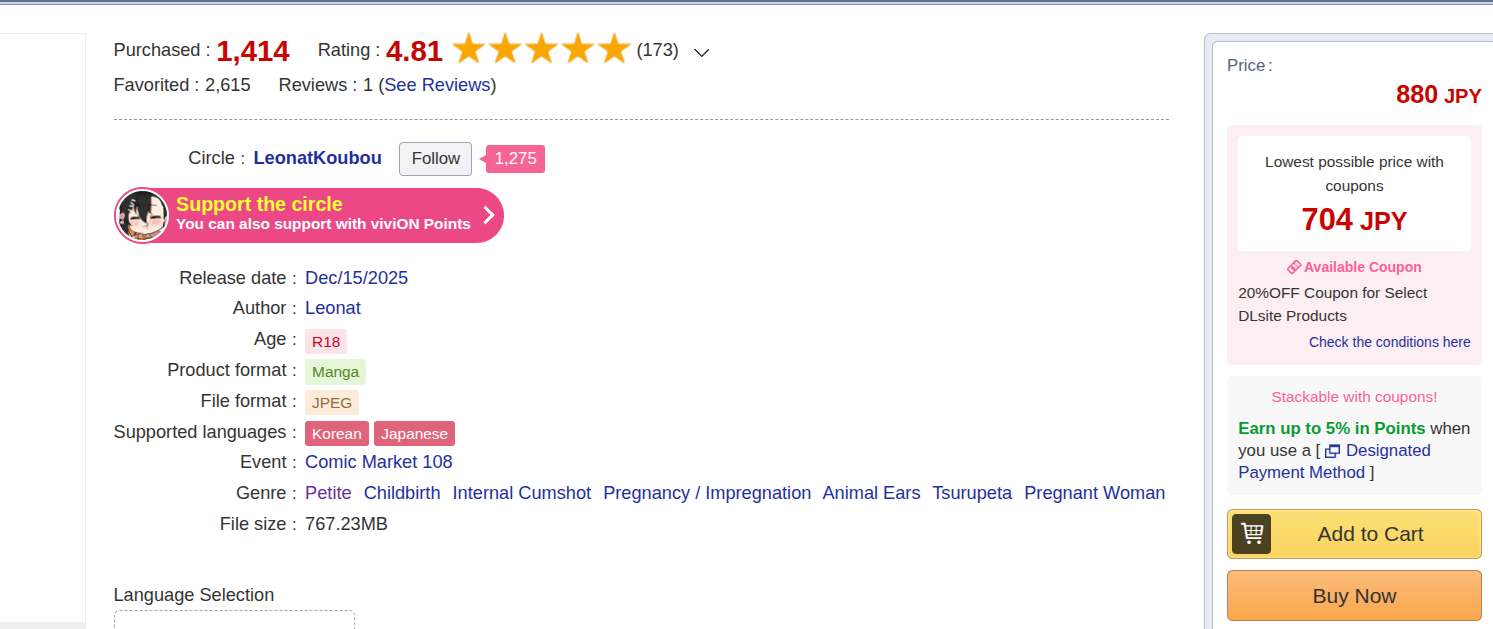The width and height of the screenshot is (1493, 629).
Task: Click the shopping cart icon
Action: click(x=1251, y=534)
